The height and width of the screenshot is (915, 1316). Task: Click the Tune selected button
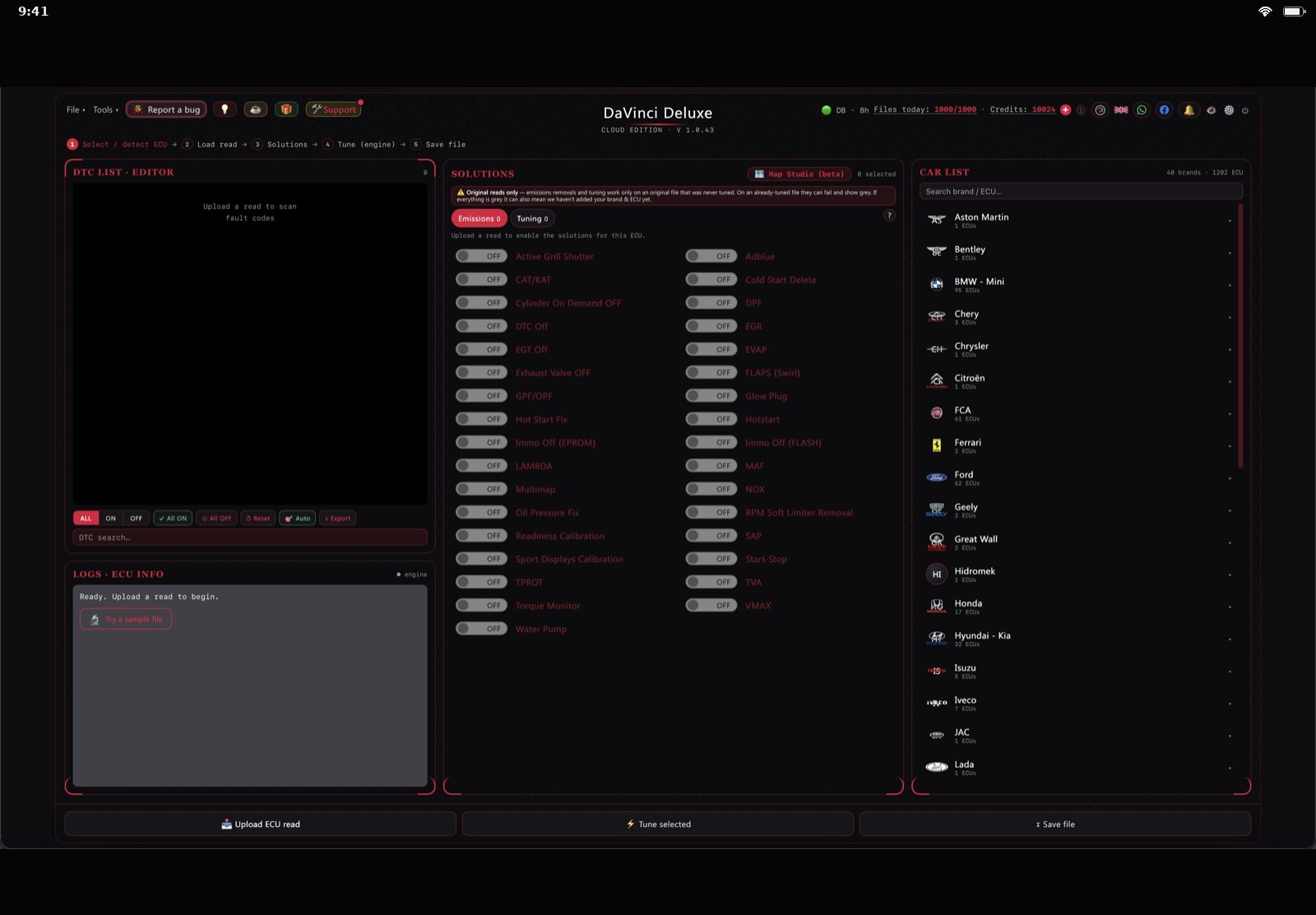click(x=658, y=824)
